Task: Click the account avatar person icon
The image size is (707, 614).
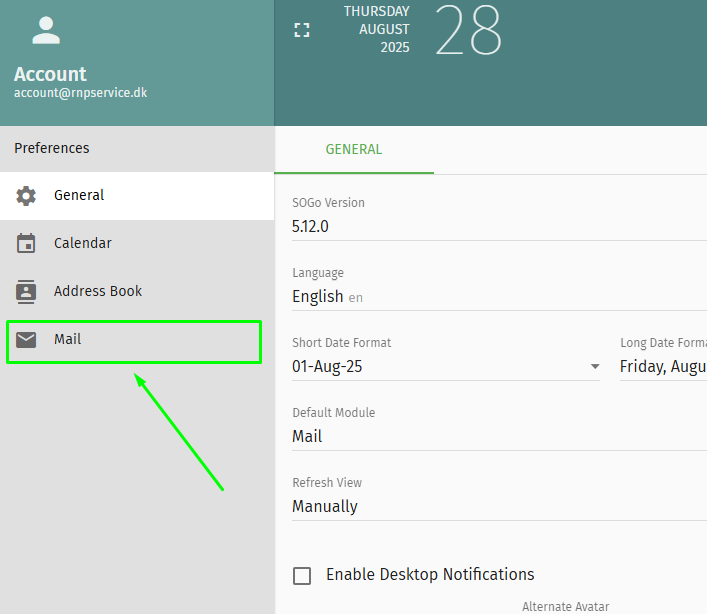Action: pos(46,30)
